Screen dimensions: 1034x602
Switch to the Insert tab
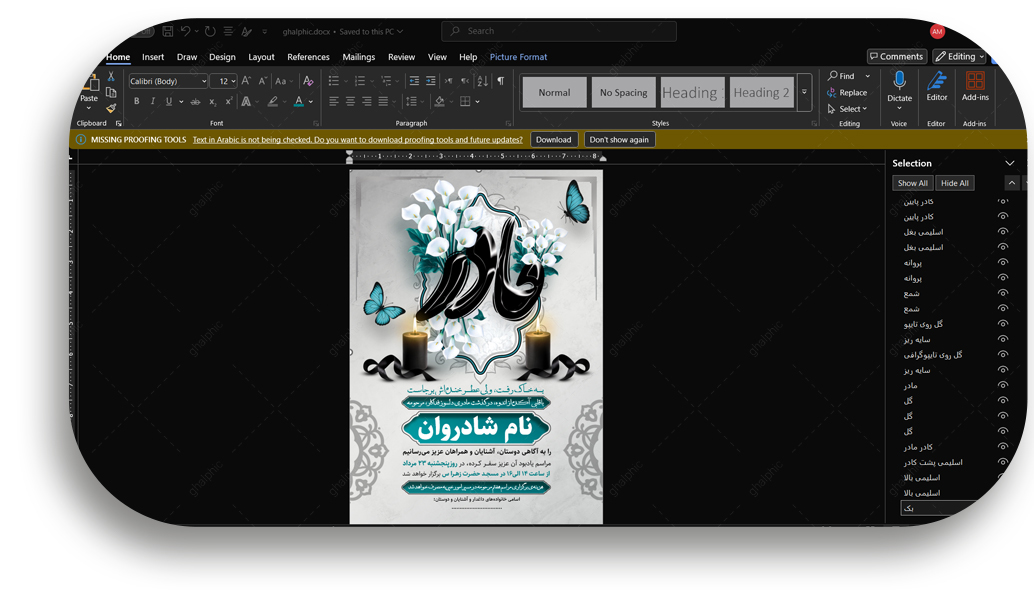point(153,57)
